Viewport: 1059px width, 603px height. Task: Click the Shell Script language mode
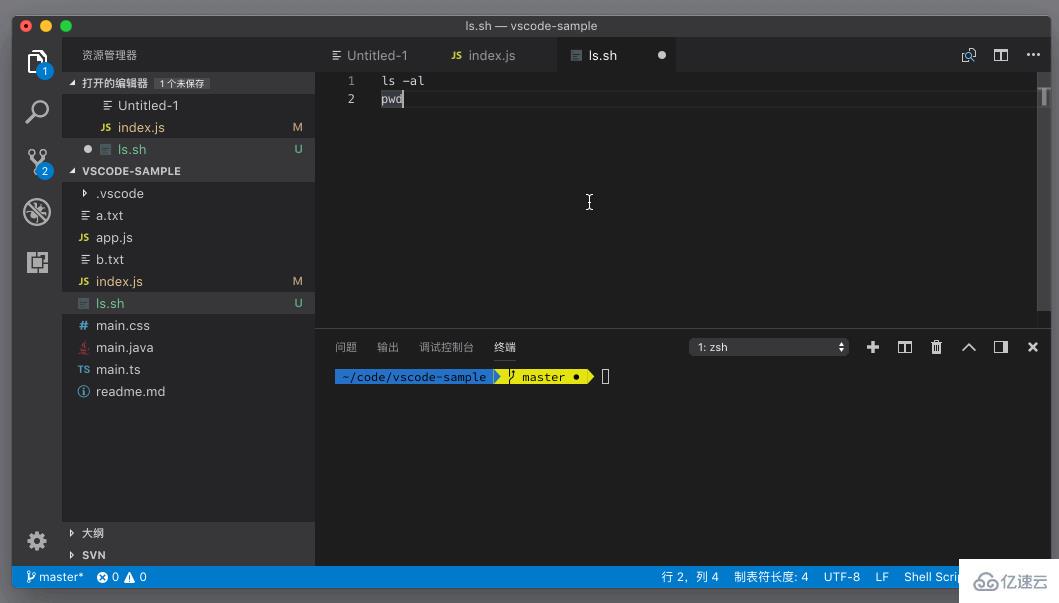tap(931, 577)
